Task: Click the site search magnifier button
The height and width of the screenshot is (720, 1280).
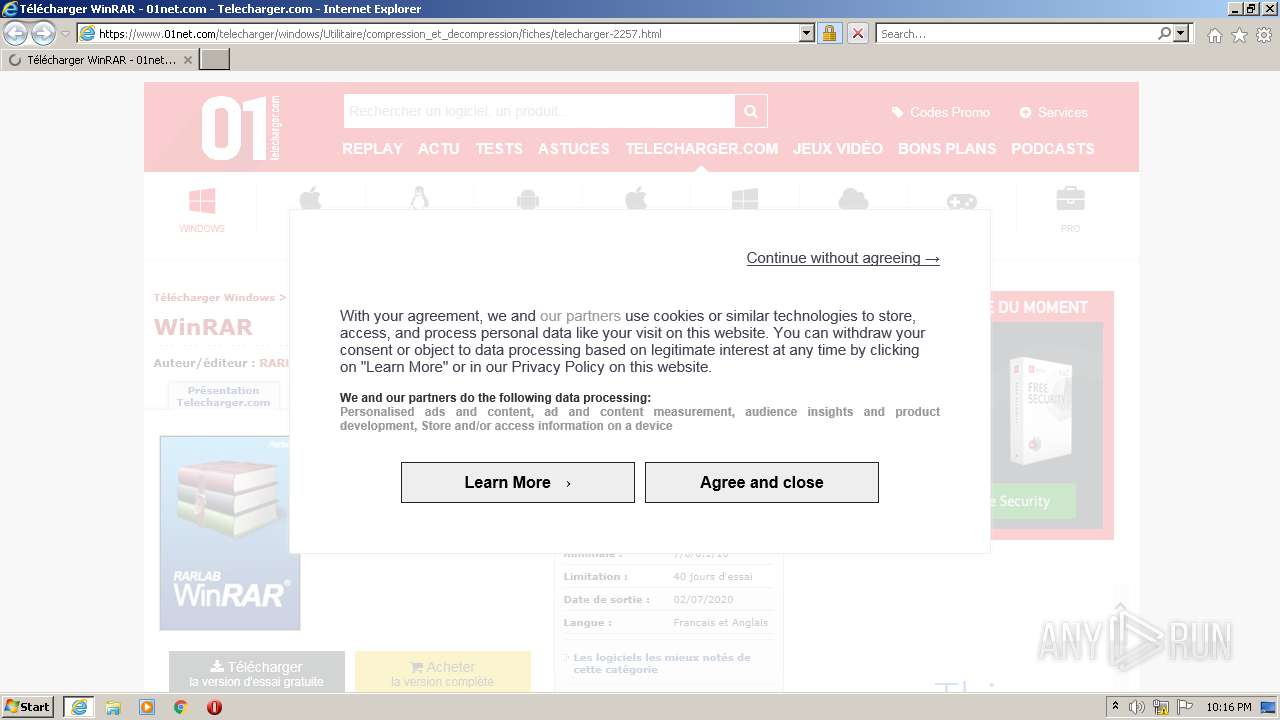Action: click(751, 111)
